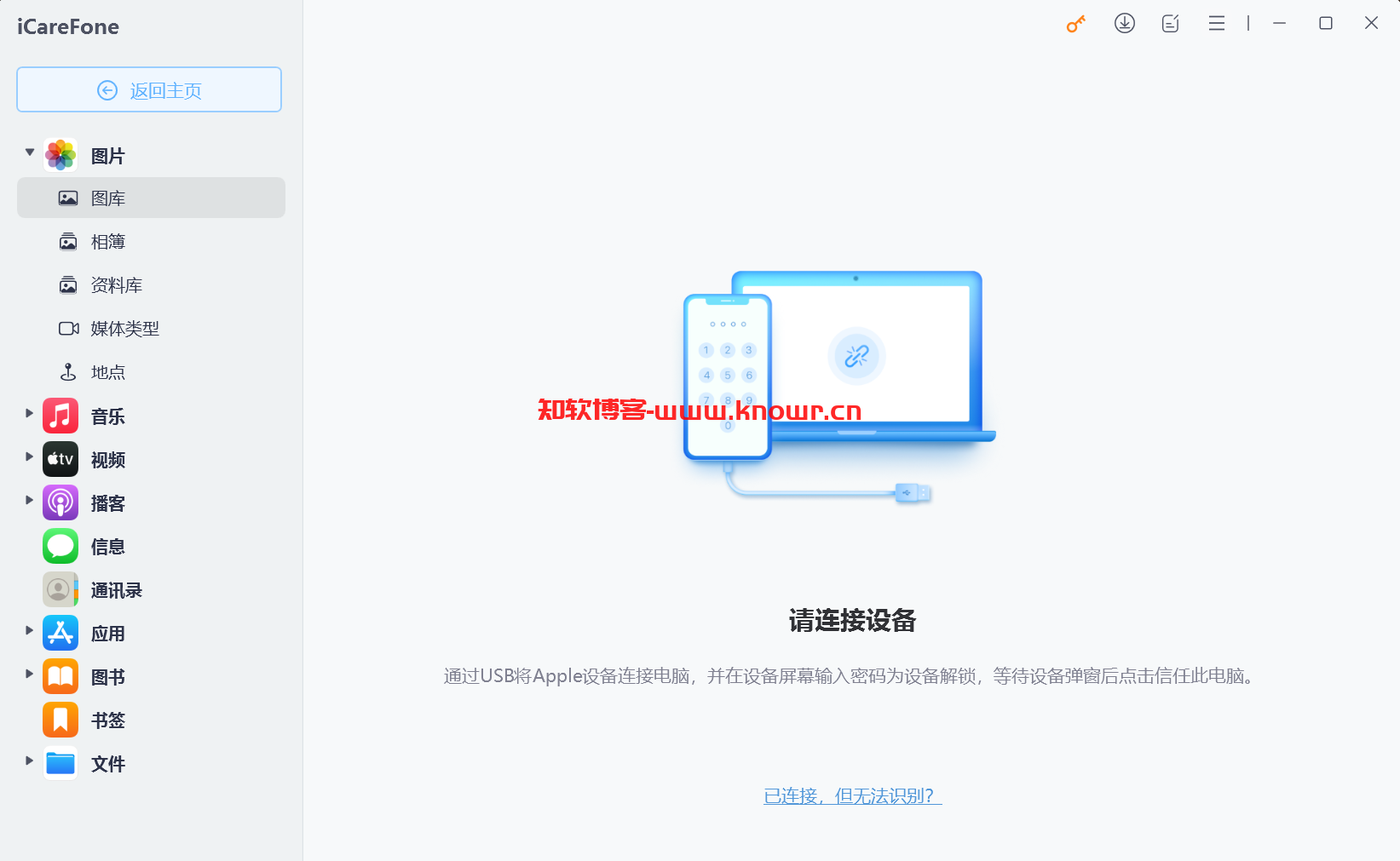Select 图片 category label
1400x861 pixels.
tap(108, 156)
